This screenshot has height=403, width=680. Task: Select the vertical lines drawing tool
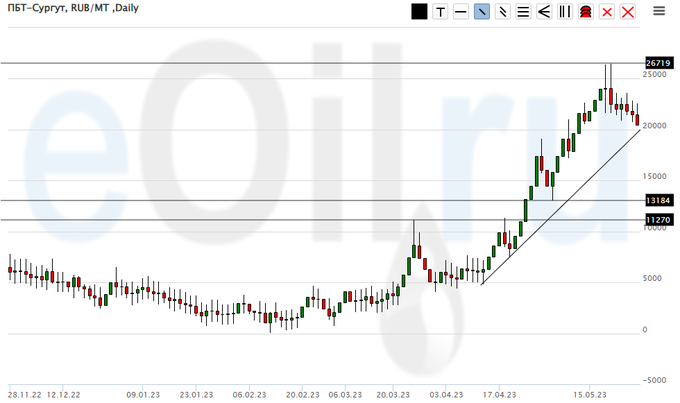pyautogui.click(x=564, y=12)
